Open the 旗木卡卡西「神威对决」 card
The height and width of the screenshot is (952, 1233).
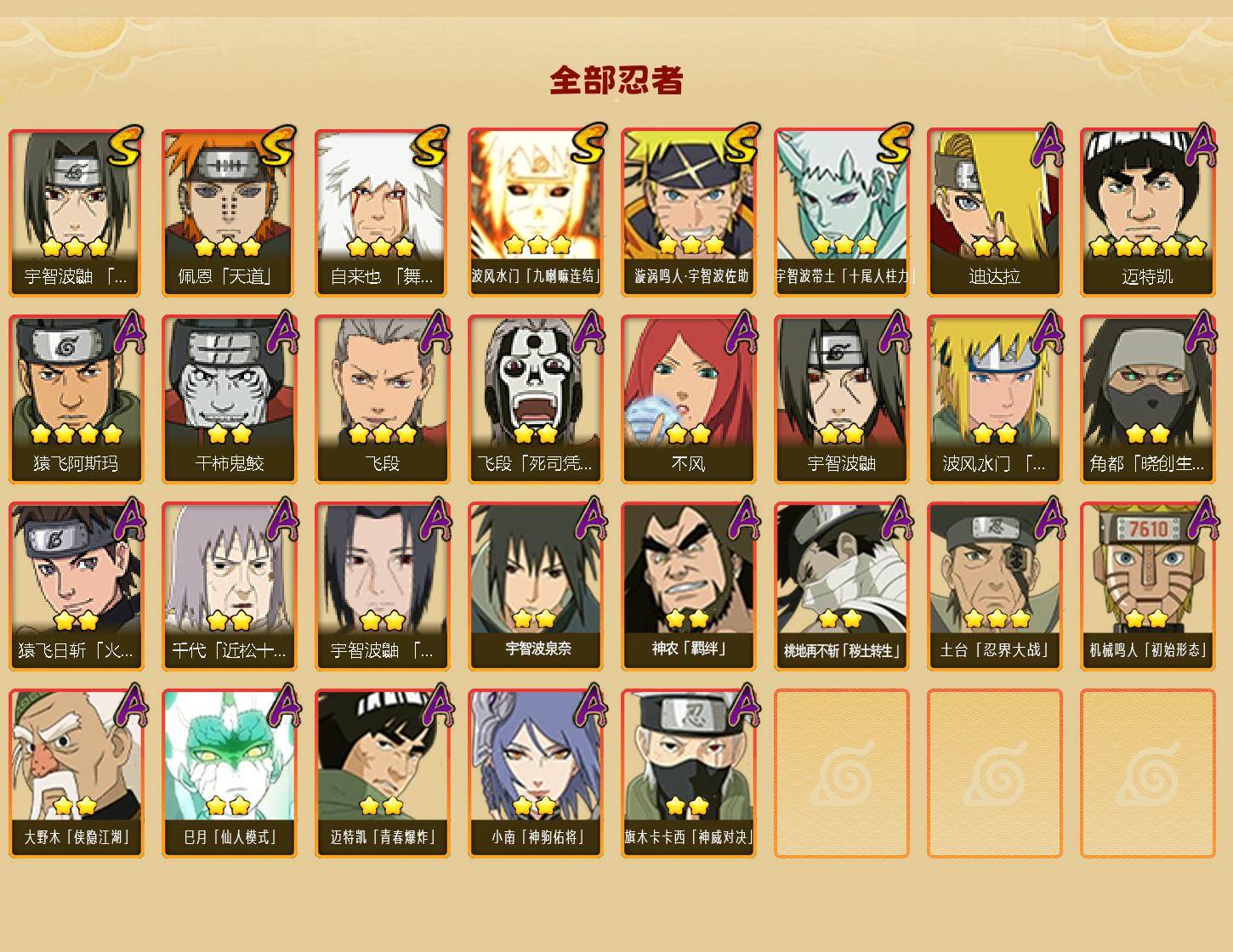pos(688,773)
